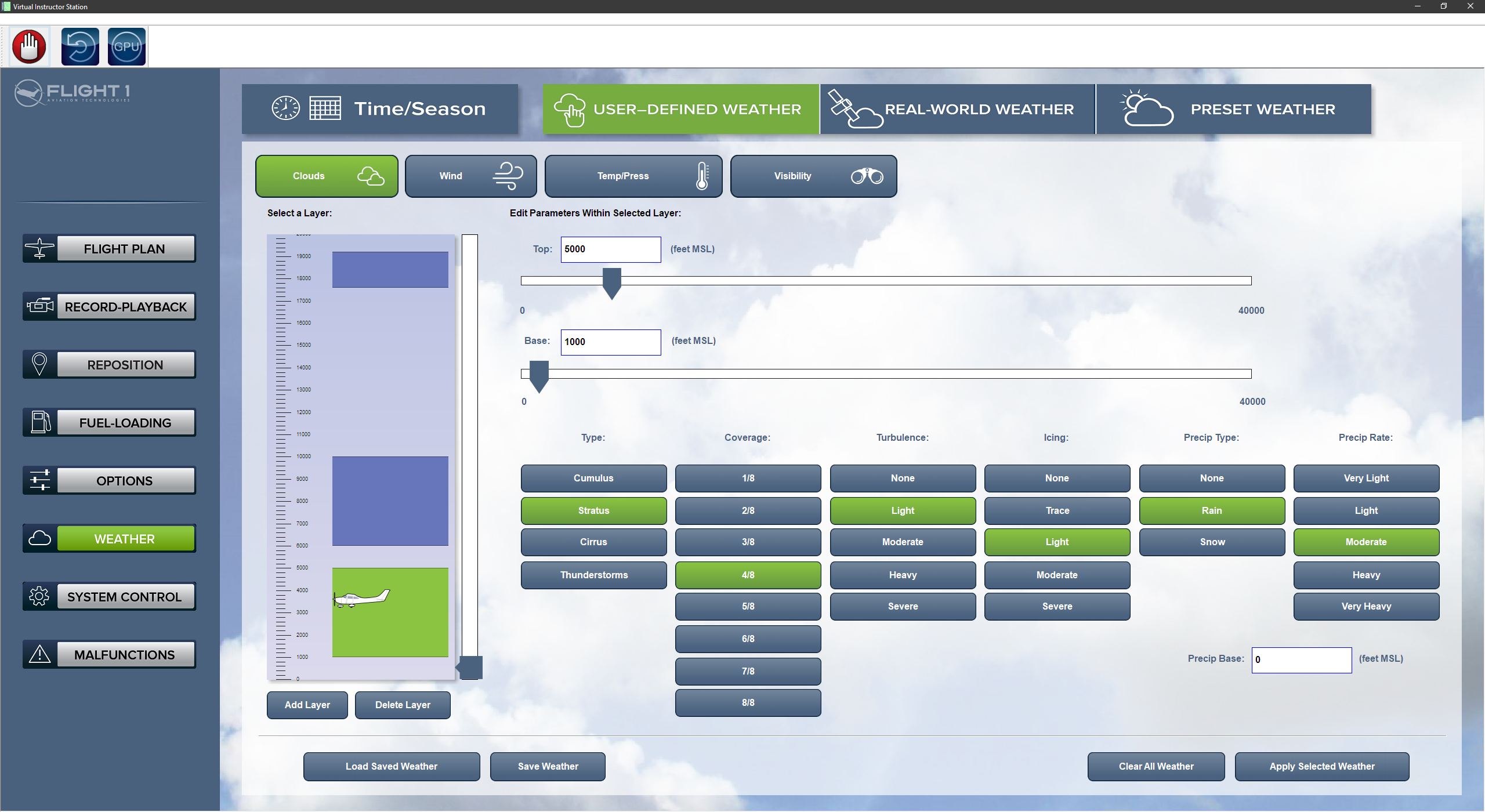Screen dimensions: 1485x812
Task: Click the Top altitude slider handle
Action: click(611, 282)
